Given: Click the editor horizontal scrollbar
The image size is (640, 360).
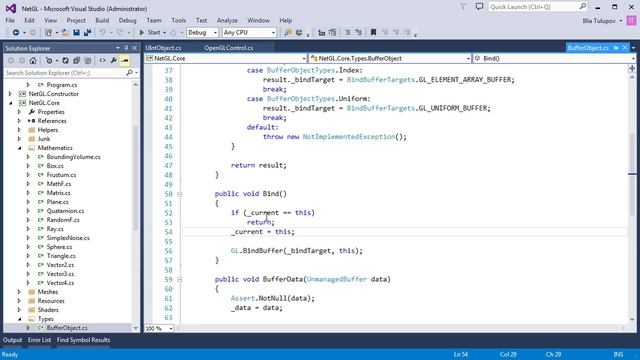Looking at the screenshot, I should coord(401,328).
